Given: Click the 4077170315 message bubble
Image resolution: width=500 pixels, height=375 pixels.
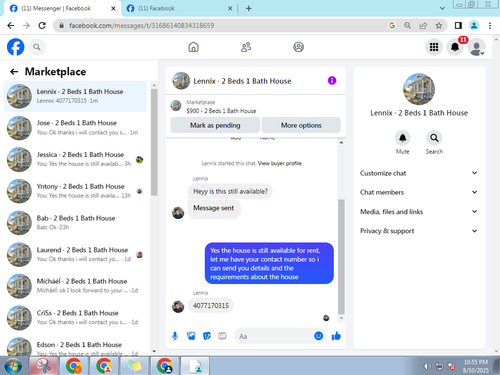Looking at the screenshot, I should click(211, 305).
